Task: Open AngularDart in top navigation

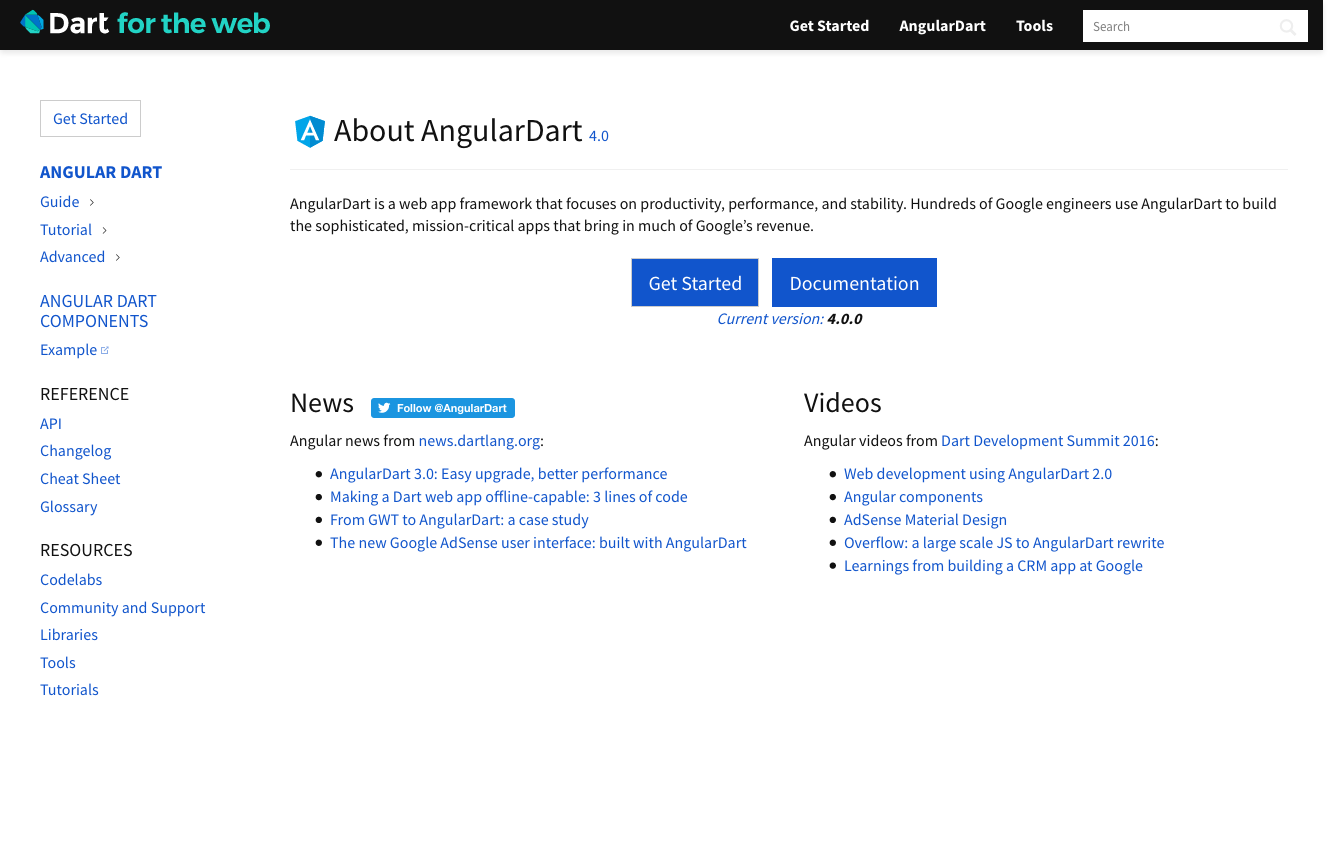Action: point(942,26)
